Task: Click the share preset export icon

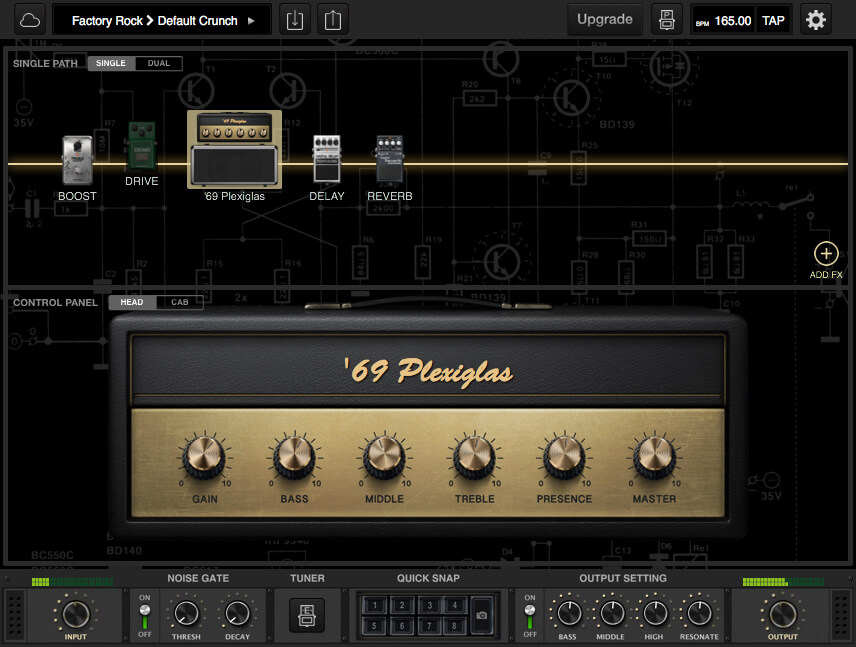Action: tap(332, 20)
